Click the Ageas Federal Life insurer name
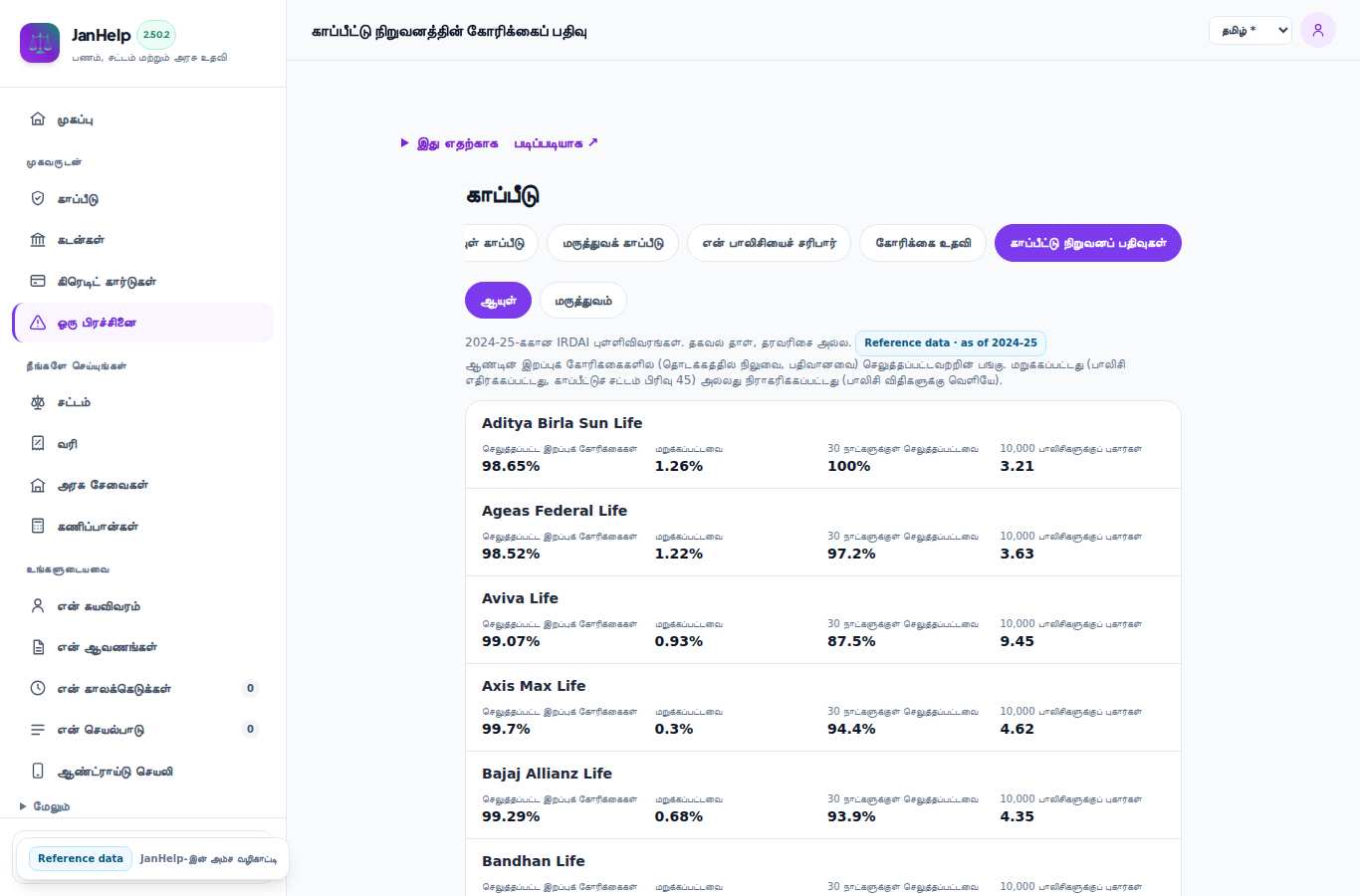The height and width of the screenshot is (896, 1360). click(555, 511)
